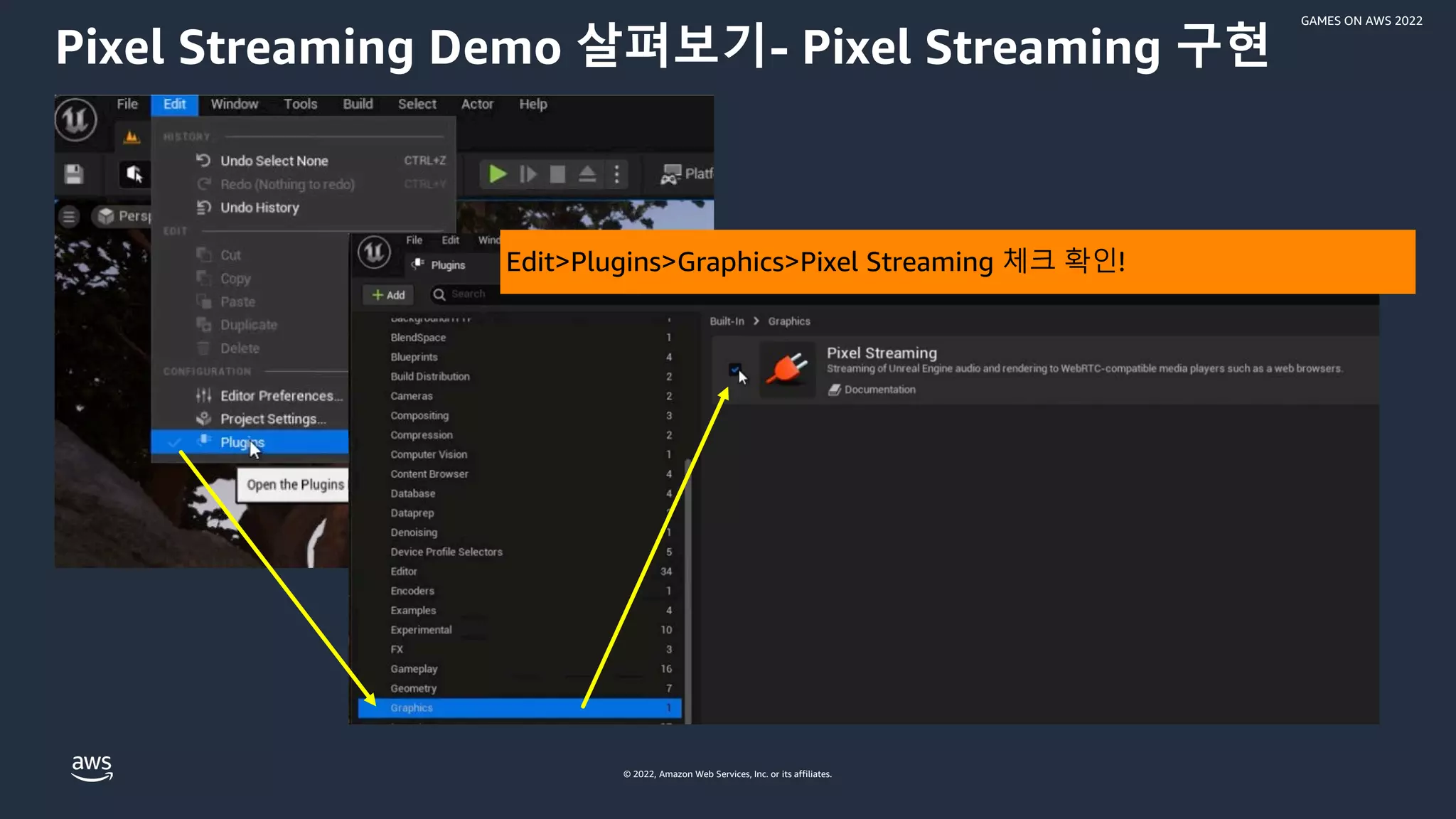The width and height of the screenshot is (1456, 819).
Task: Click the Documentation book icon
Action: pyautogui.click(x=835, y=390)
